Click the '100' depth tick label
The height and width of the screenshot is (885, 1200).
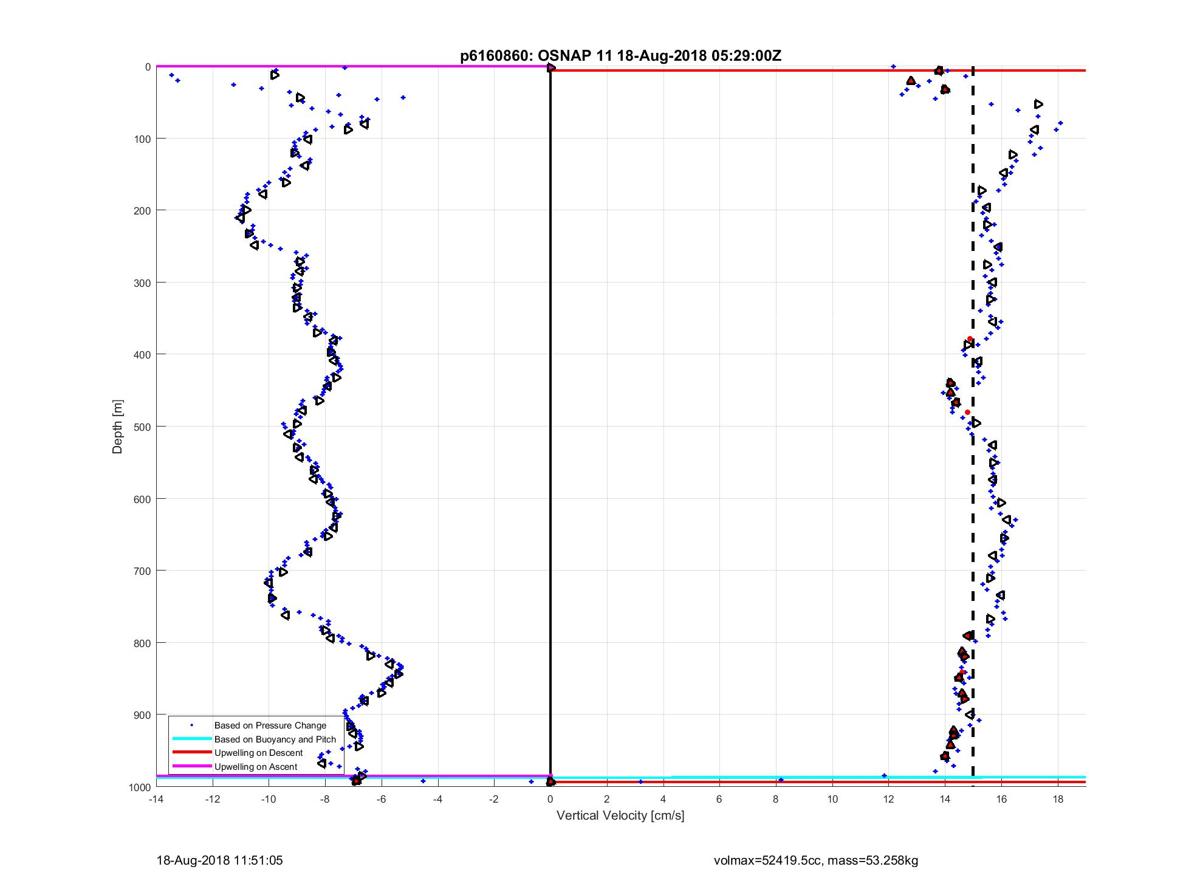141,139
